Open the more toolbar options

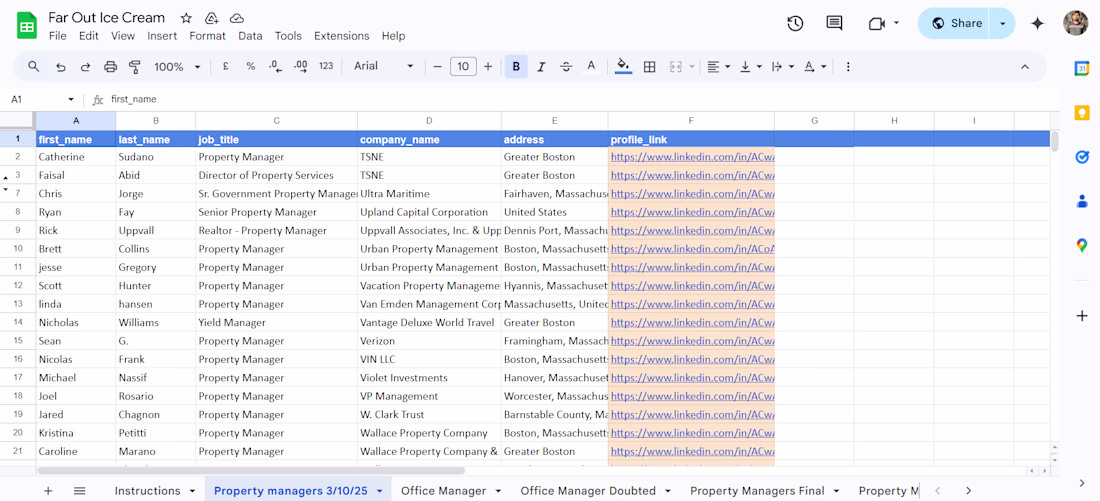[x=848, y=67]
